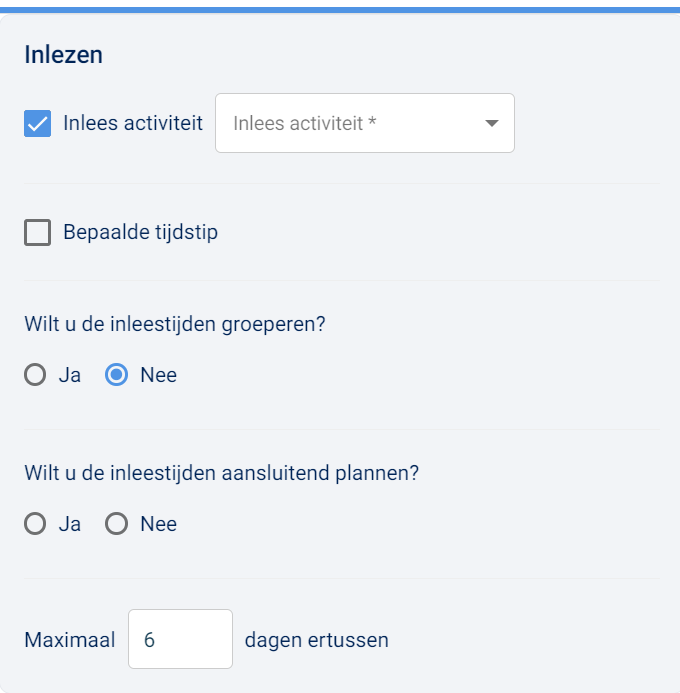This screenshot has height=693, width=680.
Task: Choose Ja radio for aansluitend plannen
Action: (x=35, y=524)
